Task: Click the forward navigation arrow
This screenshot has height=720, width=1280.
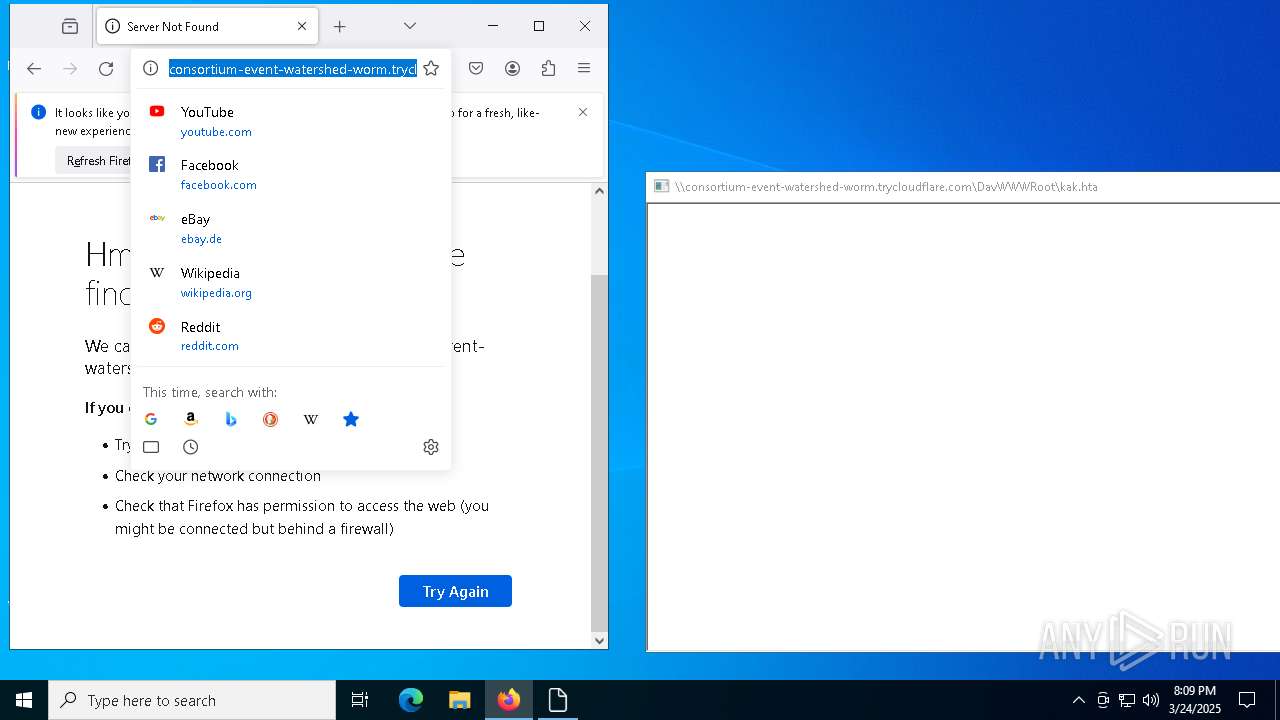Action: coord(70,68)
